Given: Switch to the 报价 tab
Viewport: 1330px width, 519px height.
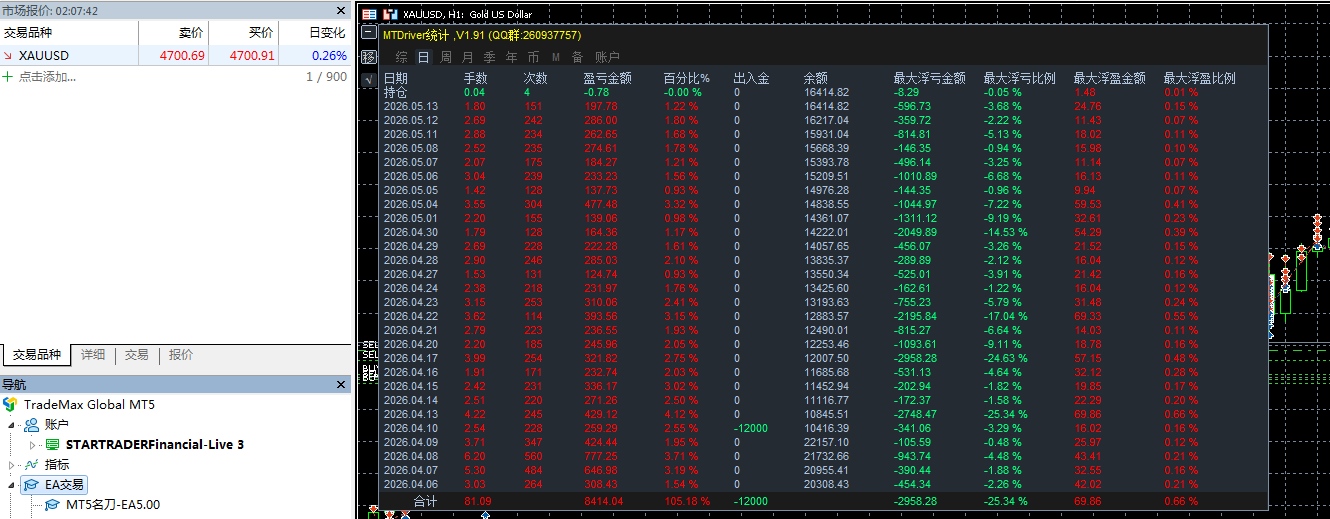Looking at the screenshot, I should click(x=181, y=355).
